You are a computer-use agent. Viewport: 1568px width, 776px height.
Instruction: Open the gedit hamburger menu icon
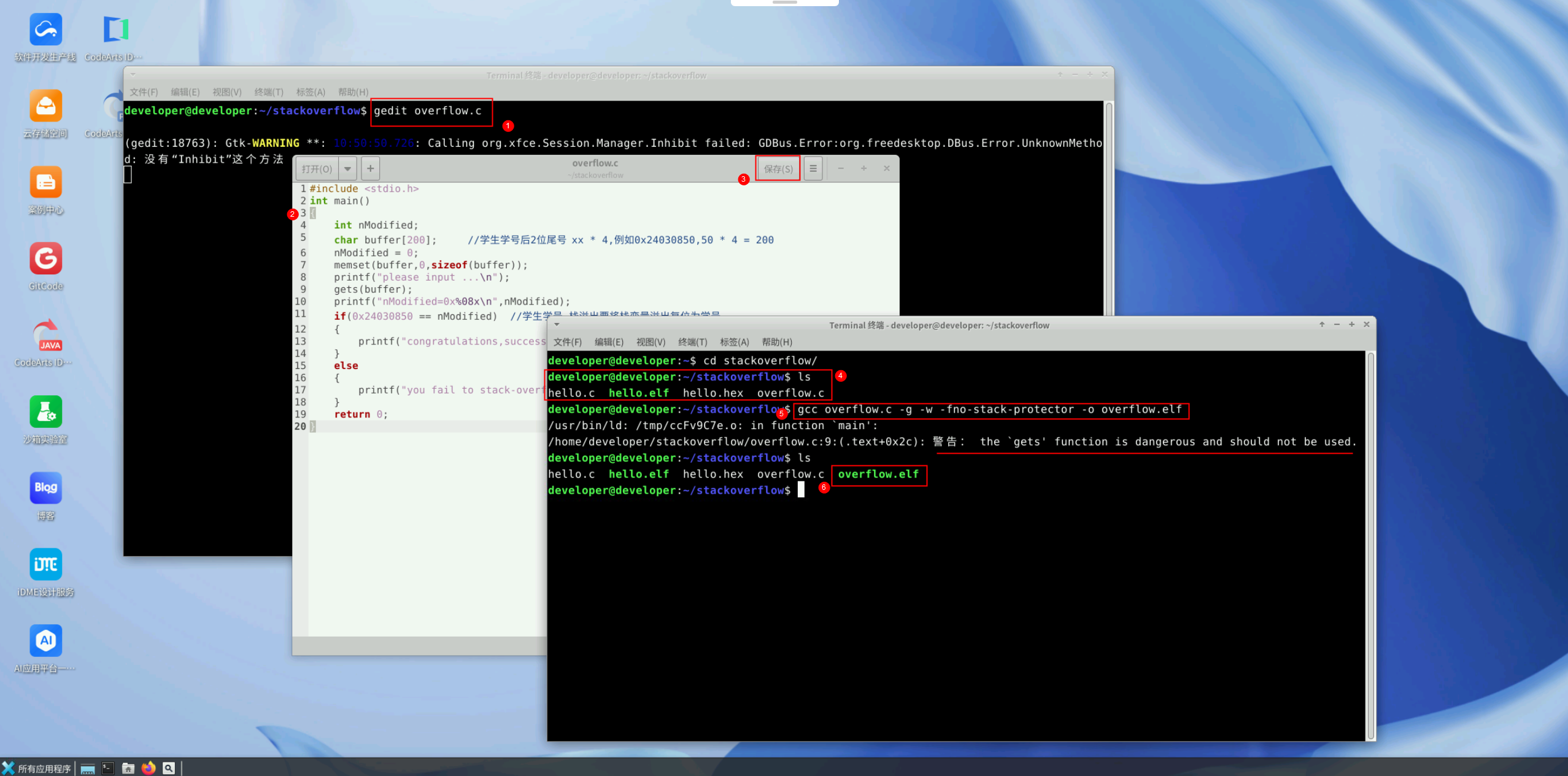coord(813,168)
